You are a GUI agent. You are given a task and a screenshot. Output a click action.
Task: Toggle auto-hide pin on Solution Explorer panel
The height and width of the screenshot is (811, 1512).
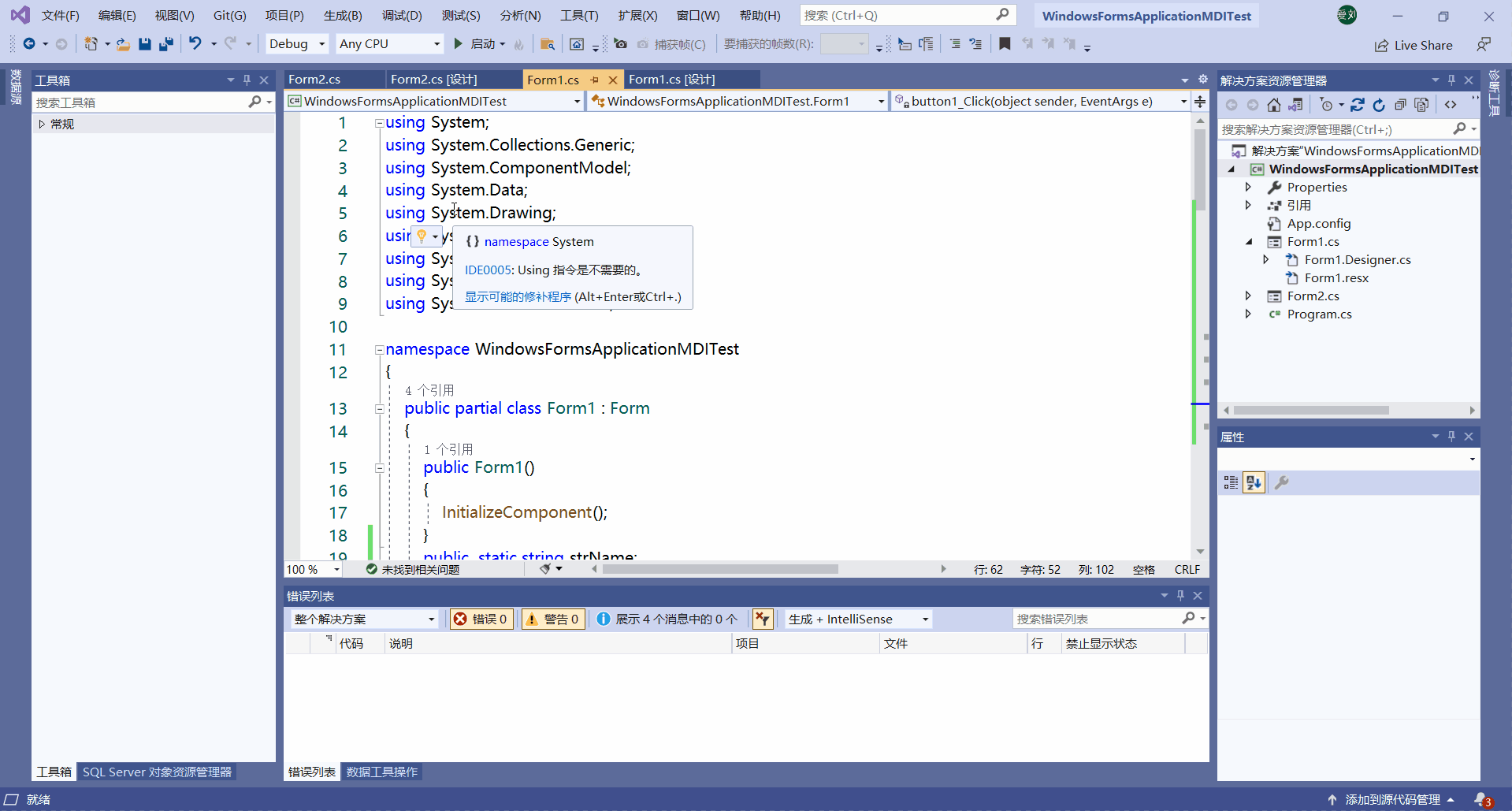1451,80
